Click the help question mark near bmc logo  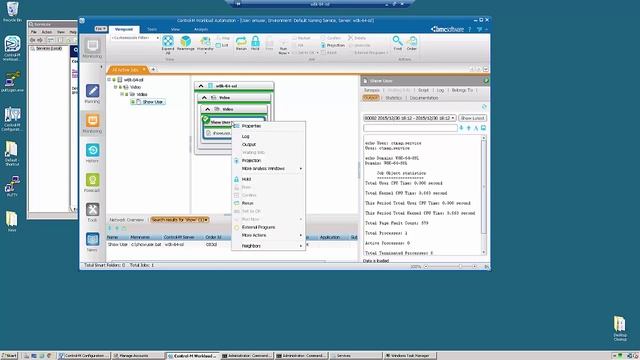pos(470,29)
